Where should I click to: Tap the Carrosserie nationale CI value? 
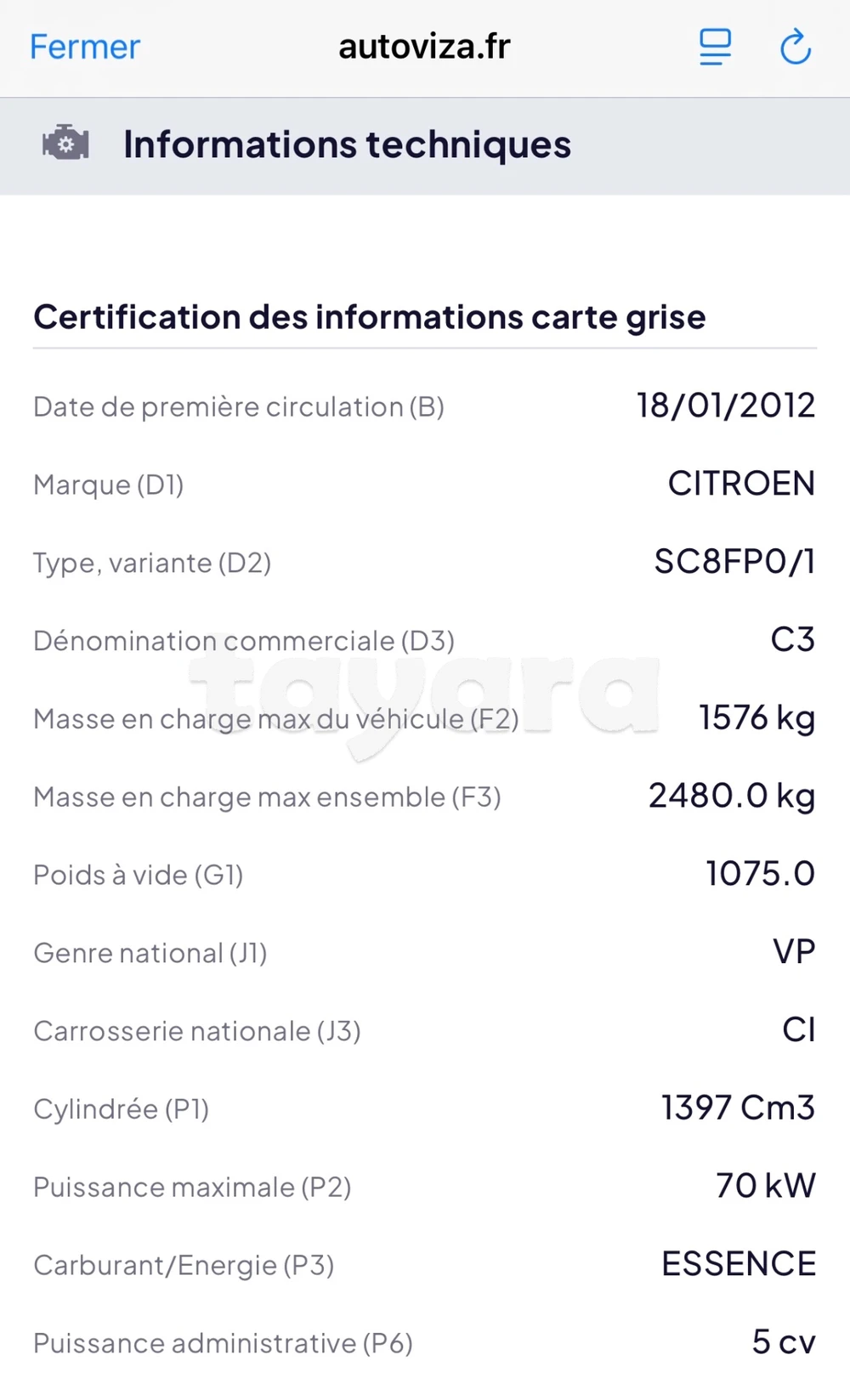coord(797,1029)
